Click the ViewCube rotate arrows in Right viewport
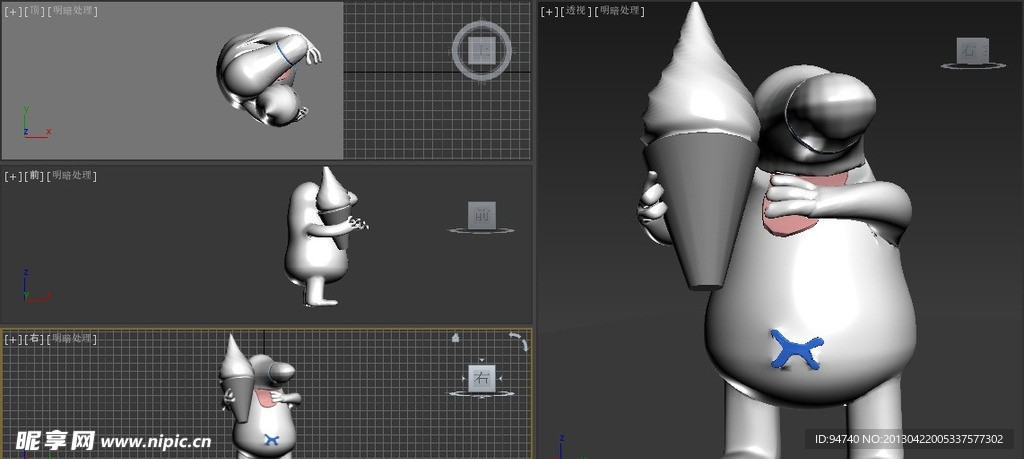1024x459 pixels. pyautogui.click(x=517, y=341)
